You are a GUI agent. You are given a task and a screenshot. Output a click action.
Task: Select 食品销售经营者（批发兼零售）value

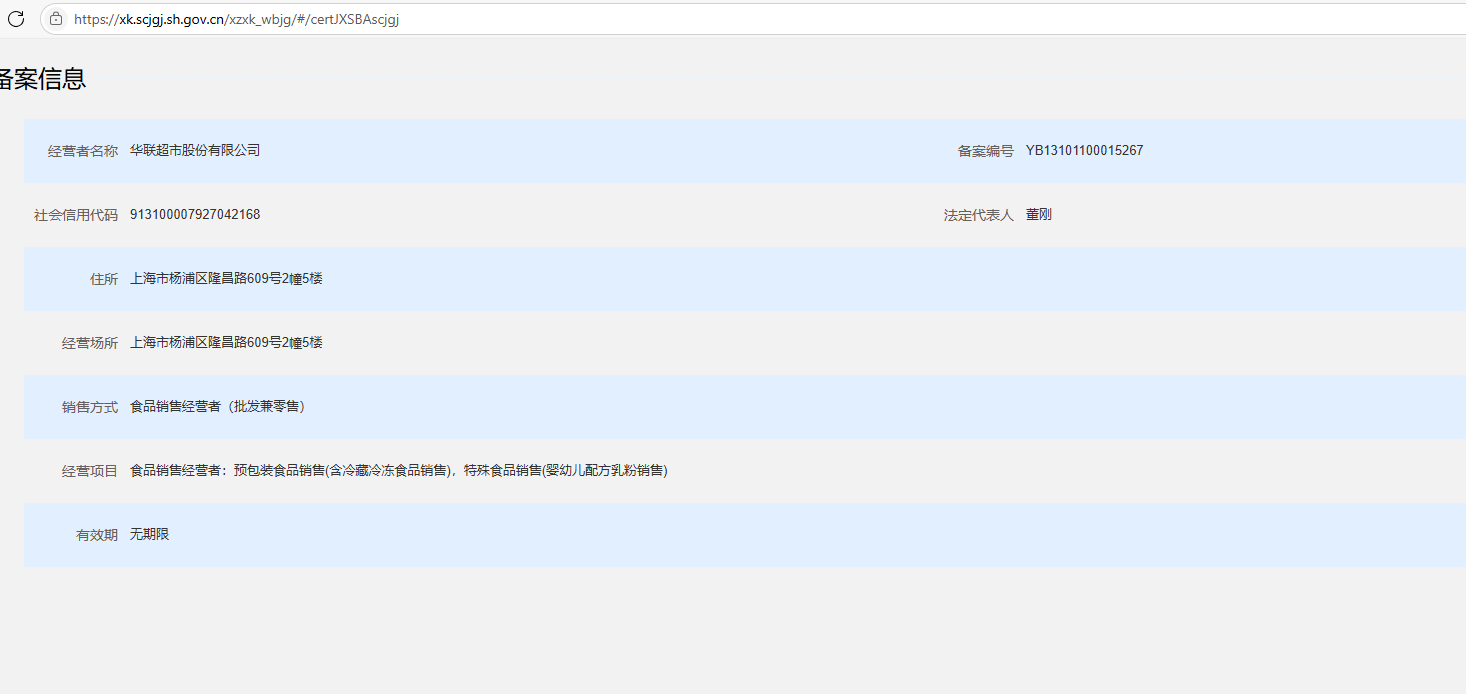point(218,406)
